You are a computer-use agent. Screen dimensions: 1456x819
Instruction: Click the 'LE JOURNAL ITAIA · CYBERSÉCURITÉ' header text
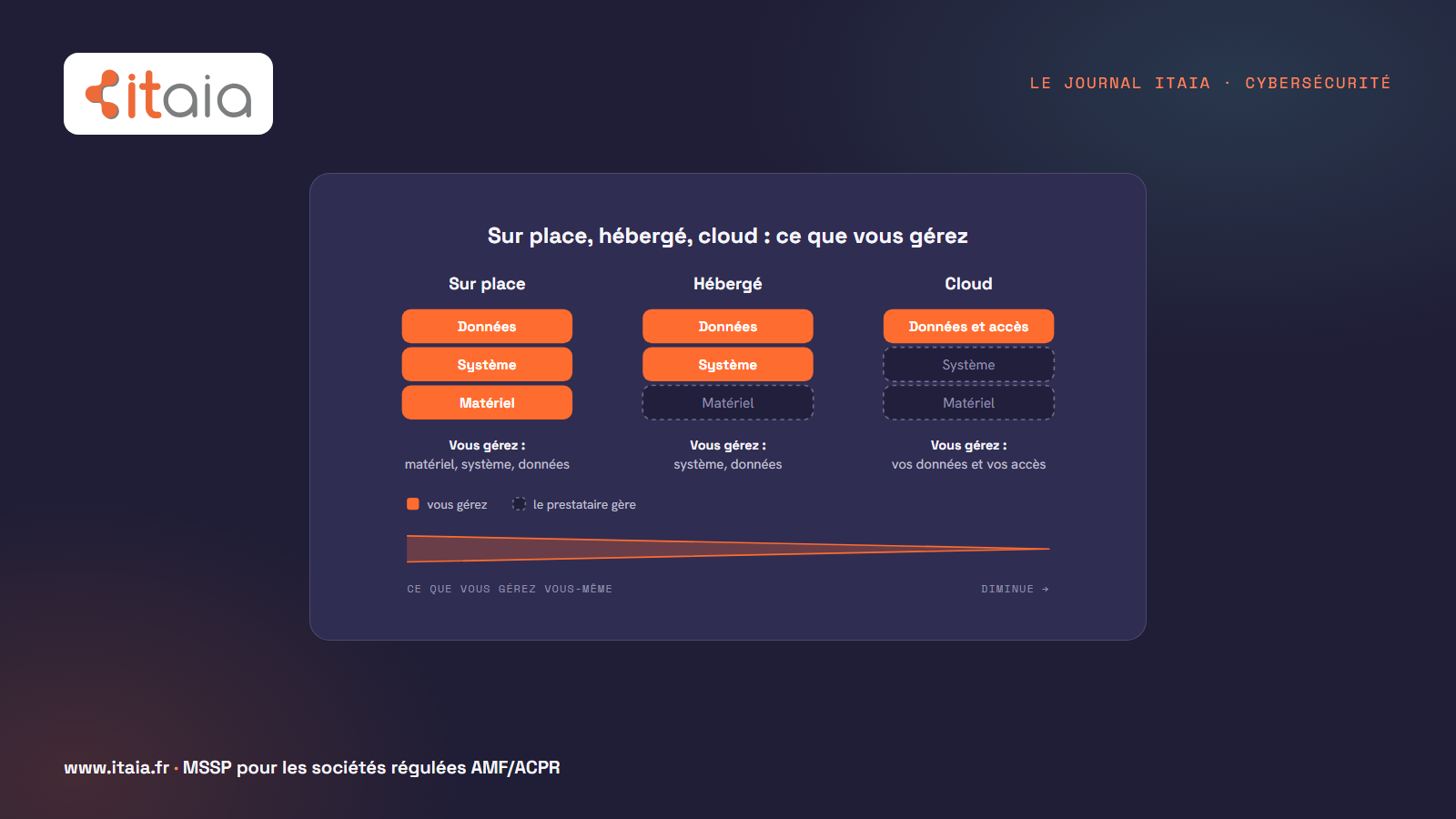pyautogui.click(x=1210, y=83)
